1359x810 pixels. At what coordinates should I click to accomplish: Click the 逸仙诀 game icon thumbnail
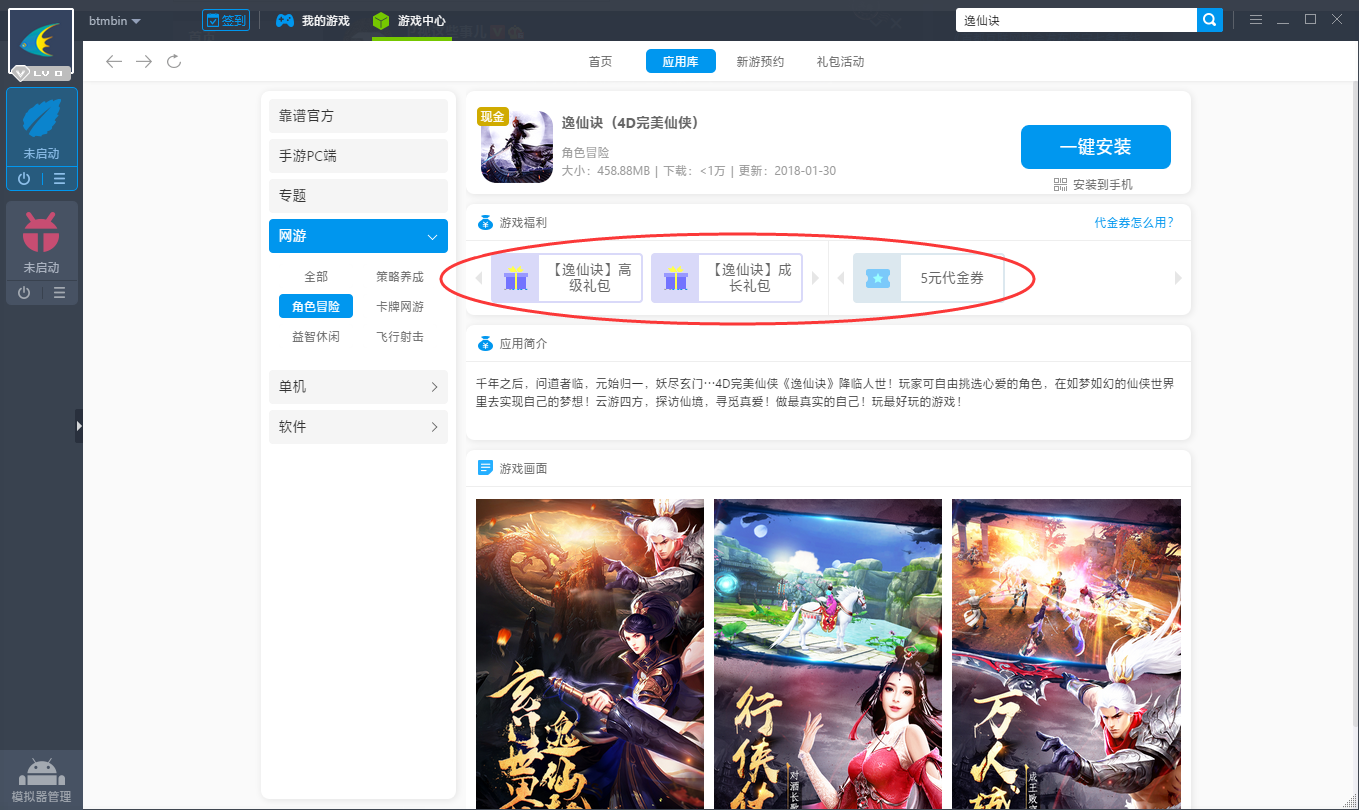point(517,147)
